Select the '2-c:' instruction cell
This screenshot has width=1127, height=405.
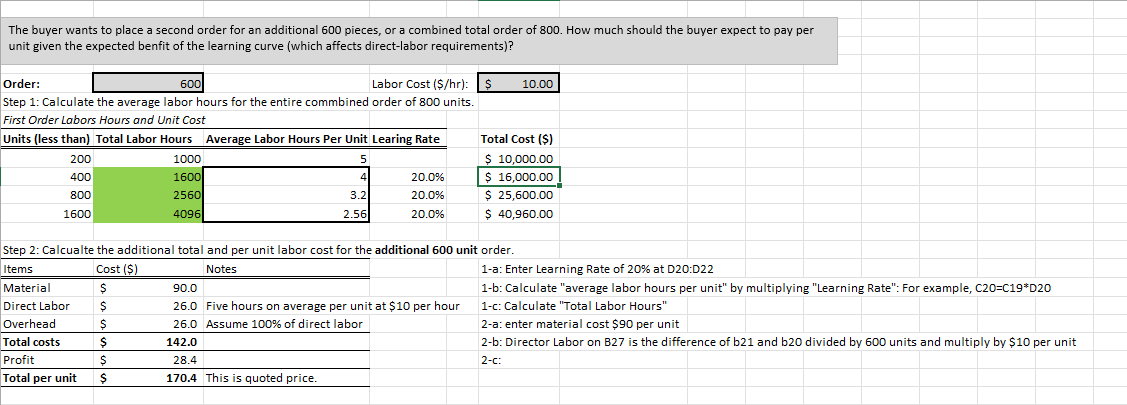489,360
